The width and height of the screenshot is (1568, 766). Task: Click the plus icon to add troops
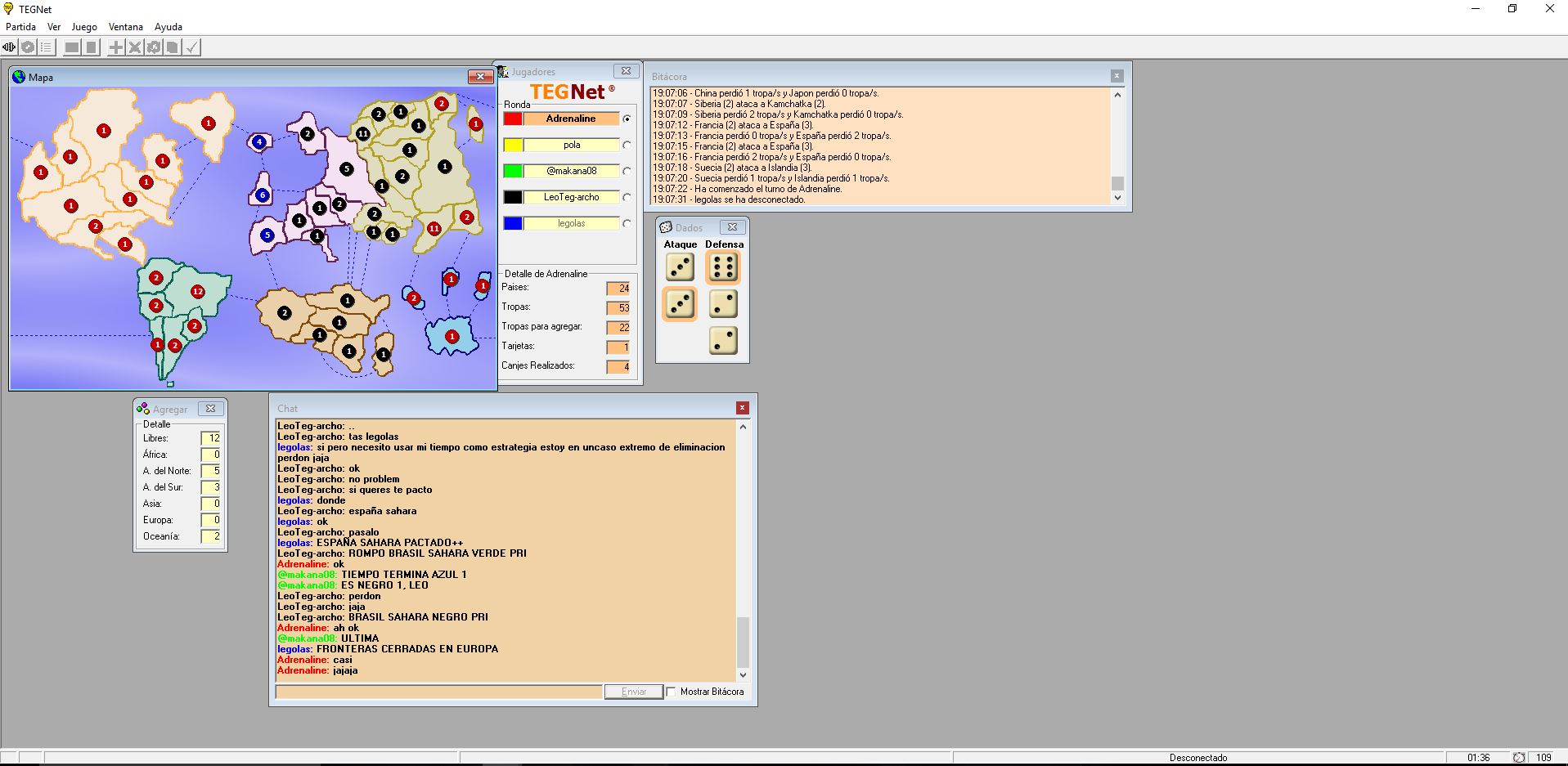click(116, 47)
